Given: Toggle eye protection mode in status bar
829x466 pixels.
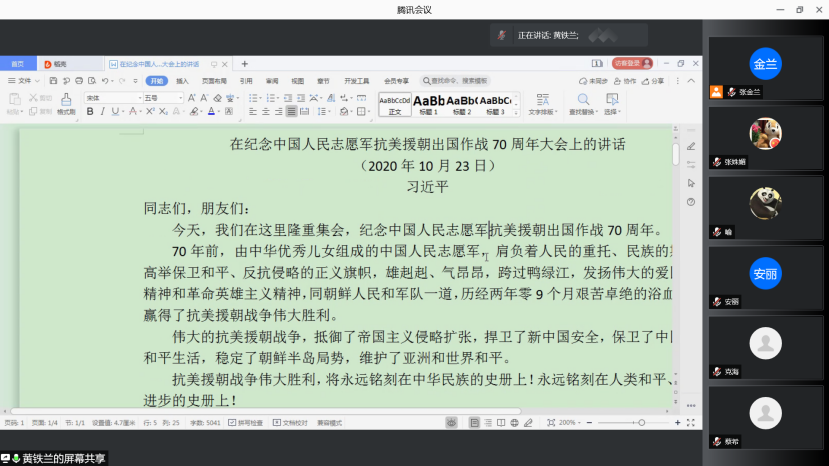Looking at the screenshot, I should pyautogui.click(x=452, y=423).
